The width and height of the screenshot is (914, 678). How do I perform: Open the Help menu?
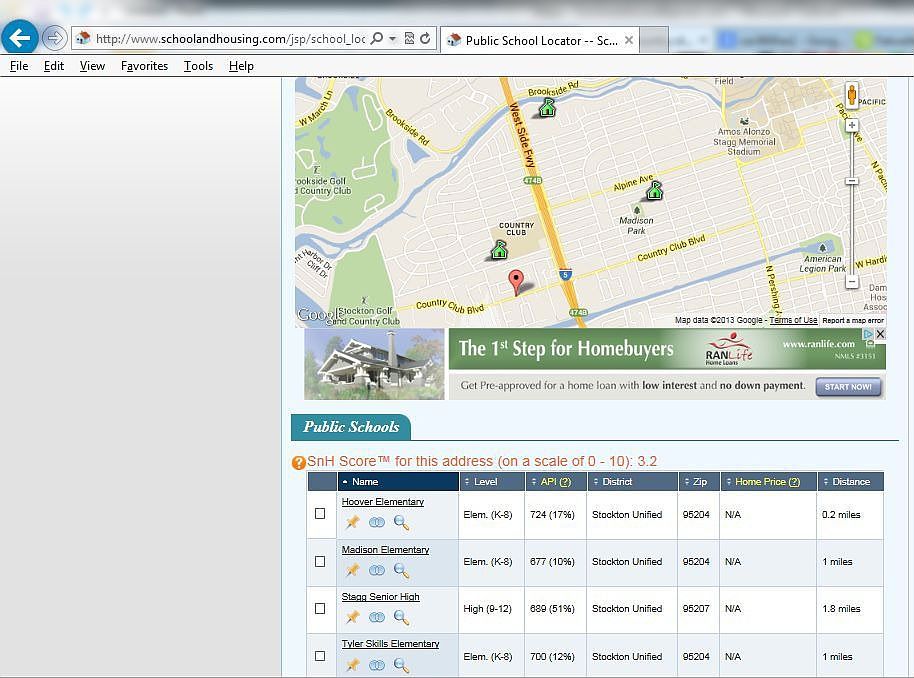241,66
